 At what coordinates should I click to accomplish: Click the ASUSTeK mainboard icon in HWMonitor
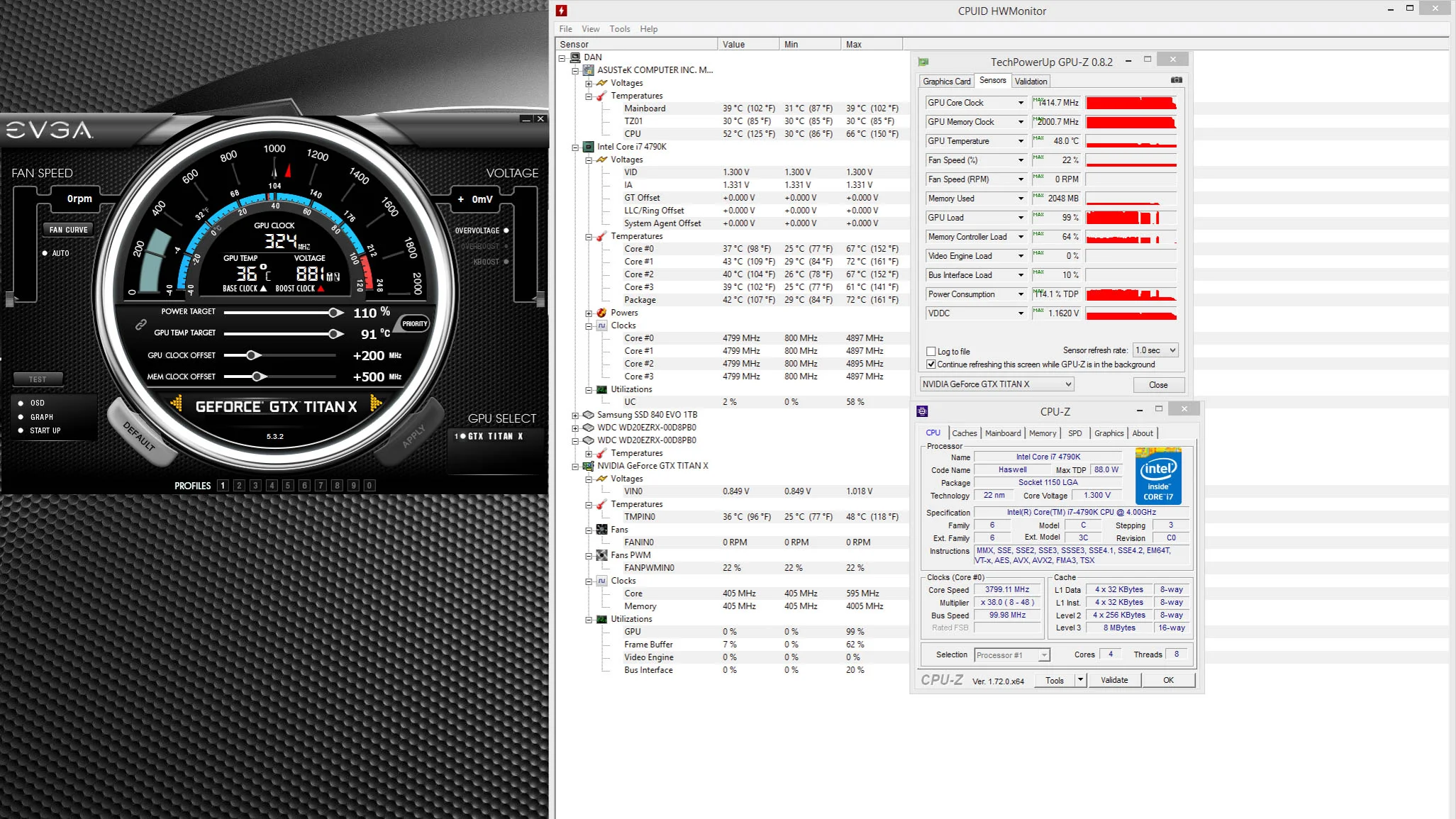tap(588, 70)
